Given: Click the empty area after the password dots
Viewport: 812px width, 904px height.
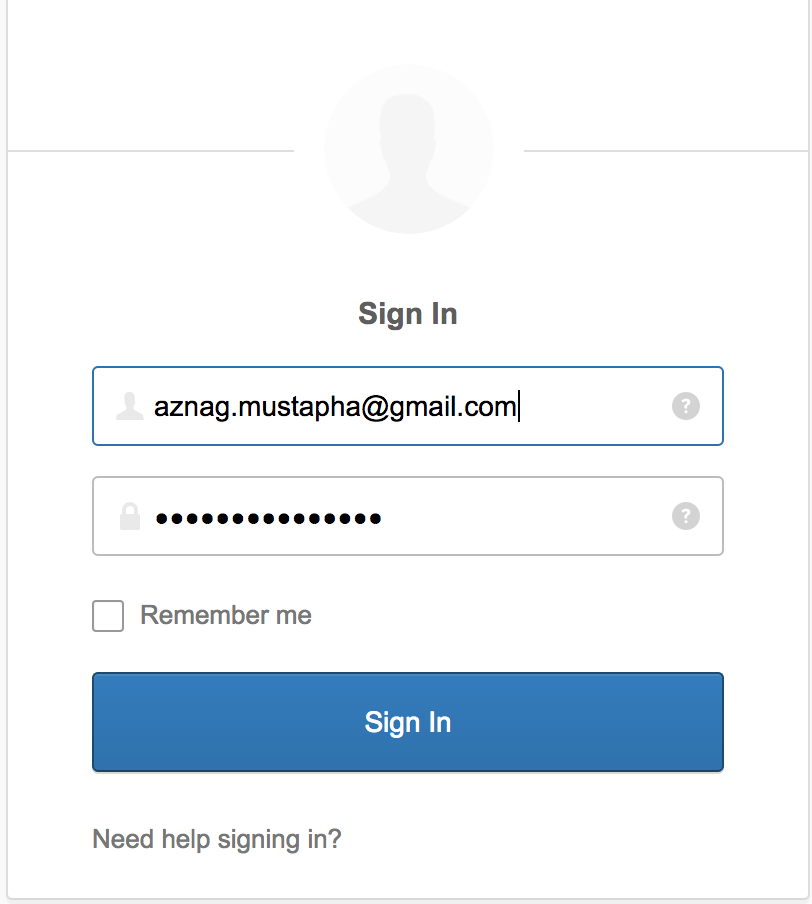Looking at the screenshot, I should click(524, 516).
